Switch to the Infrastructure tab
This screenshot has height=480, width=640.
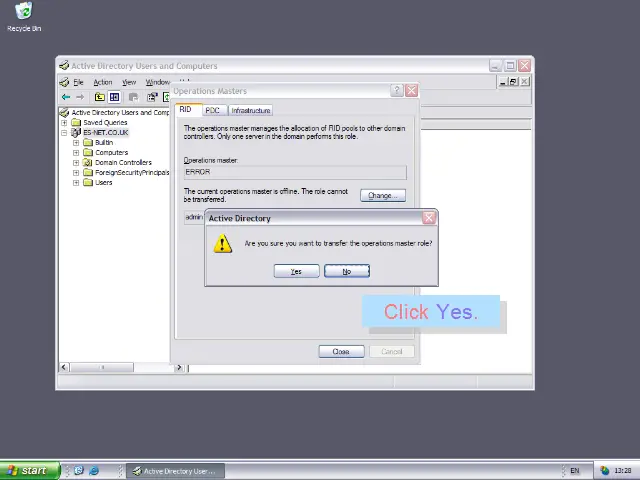251,110
